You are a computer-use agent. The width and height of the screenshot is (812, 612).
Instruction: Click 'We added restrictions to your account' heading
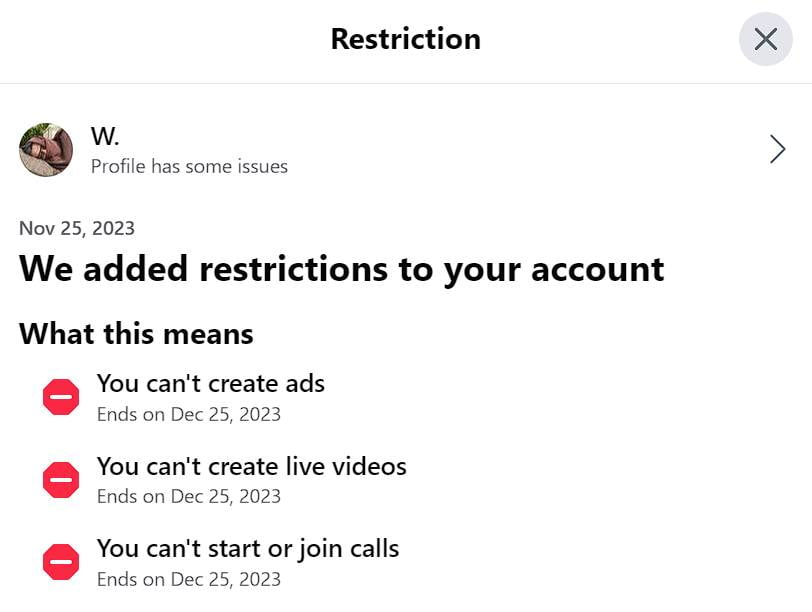[341, 269]
